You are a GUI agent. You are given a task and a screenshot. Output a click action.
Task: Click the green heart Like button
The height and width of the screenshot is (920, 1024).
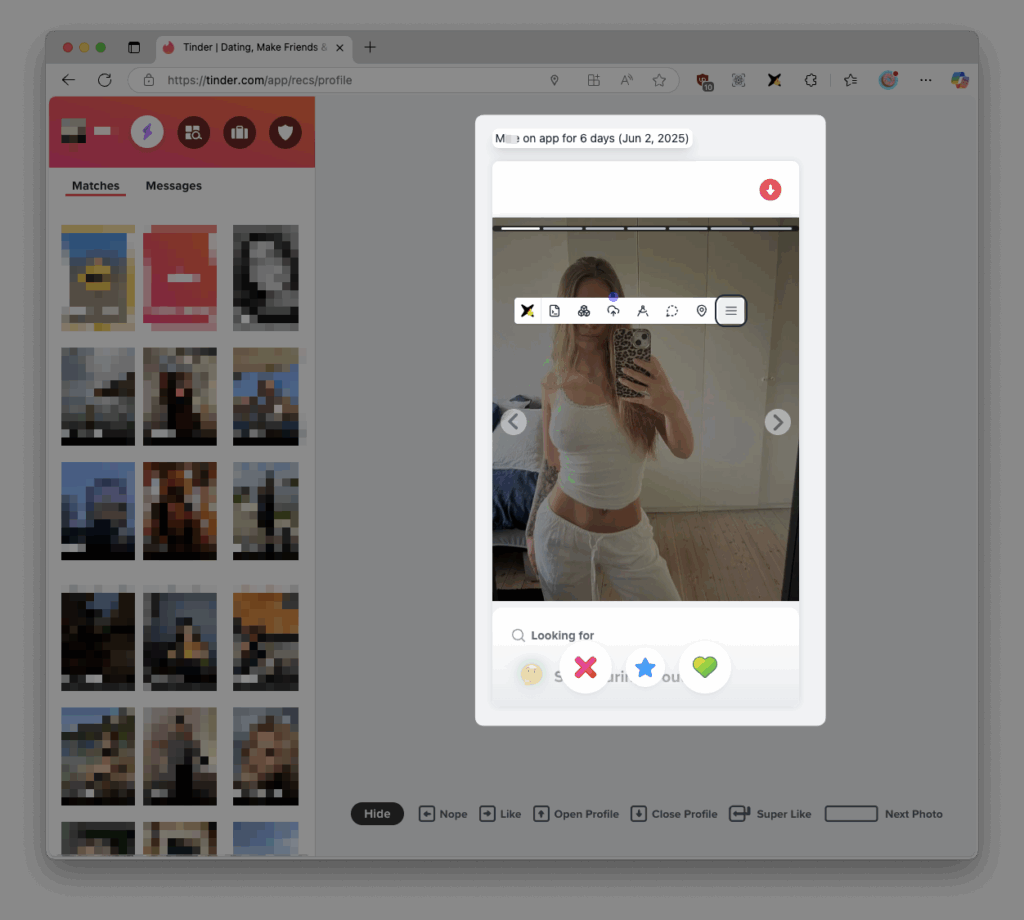point(705,667)
